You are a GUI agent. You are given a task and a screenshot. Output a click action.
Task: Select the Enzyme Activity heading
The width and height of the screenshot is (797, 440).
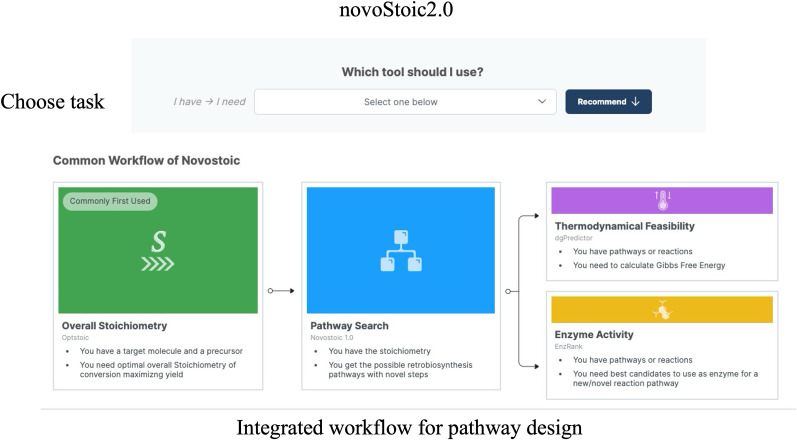(594, 335)
